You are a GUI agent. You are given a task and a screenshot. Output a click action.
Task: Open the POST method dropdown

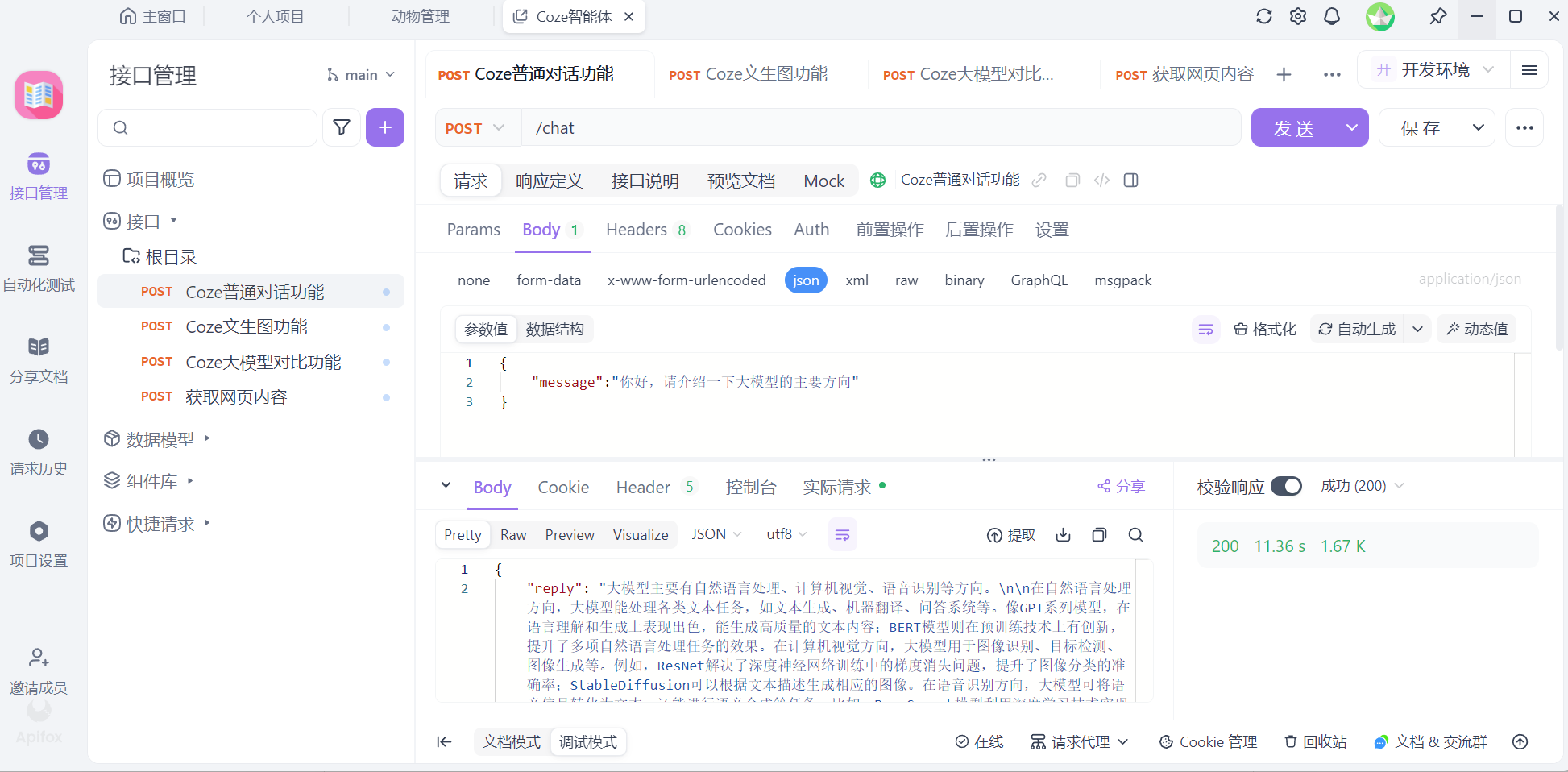tap(475, 128)
